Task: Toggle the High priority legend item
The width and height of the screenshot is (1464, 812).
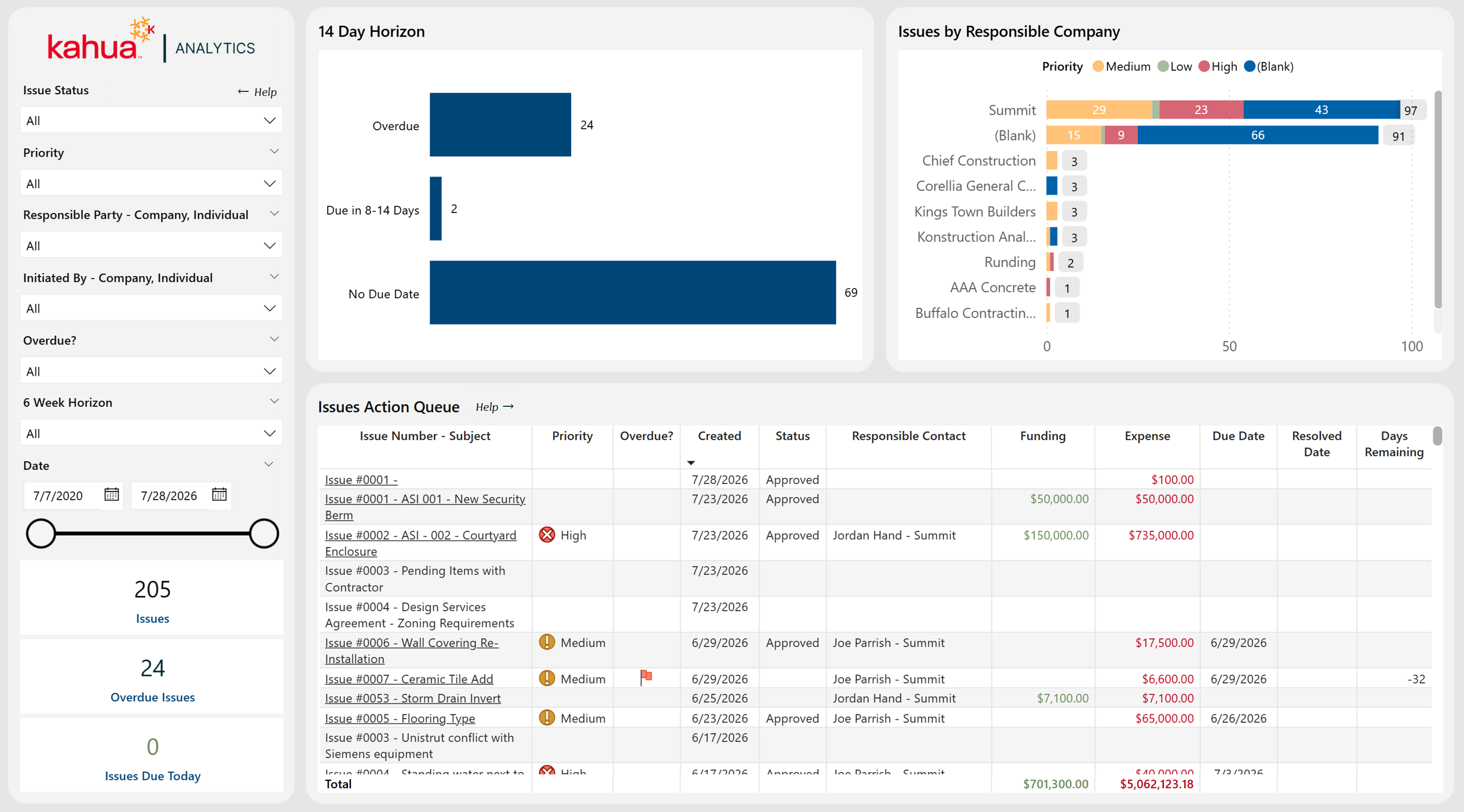Action: 1218,67
